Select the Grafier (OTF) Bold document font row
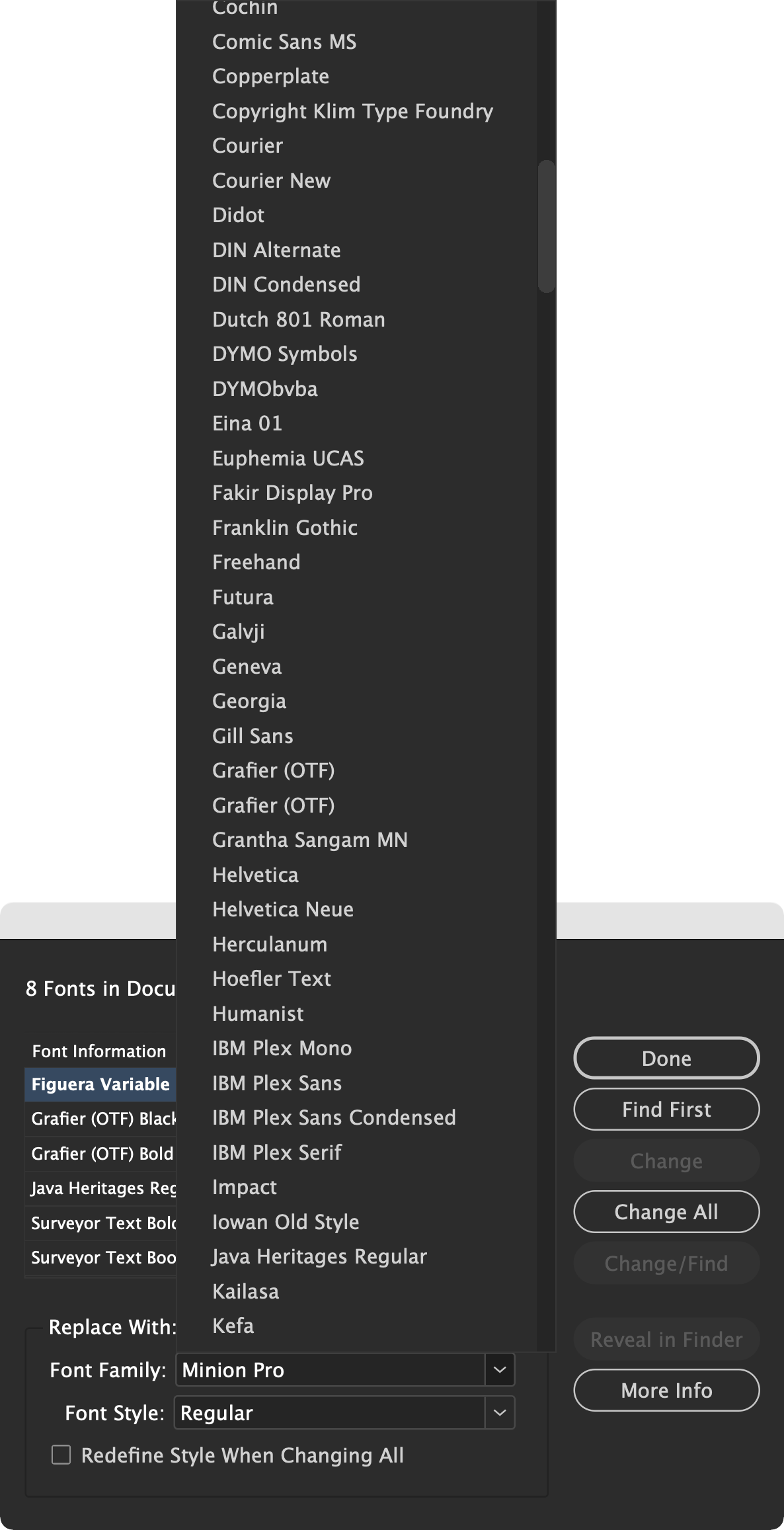 102,1153
